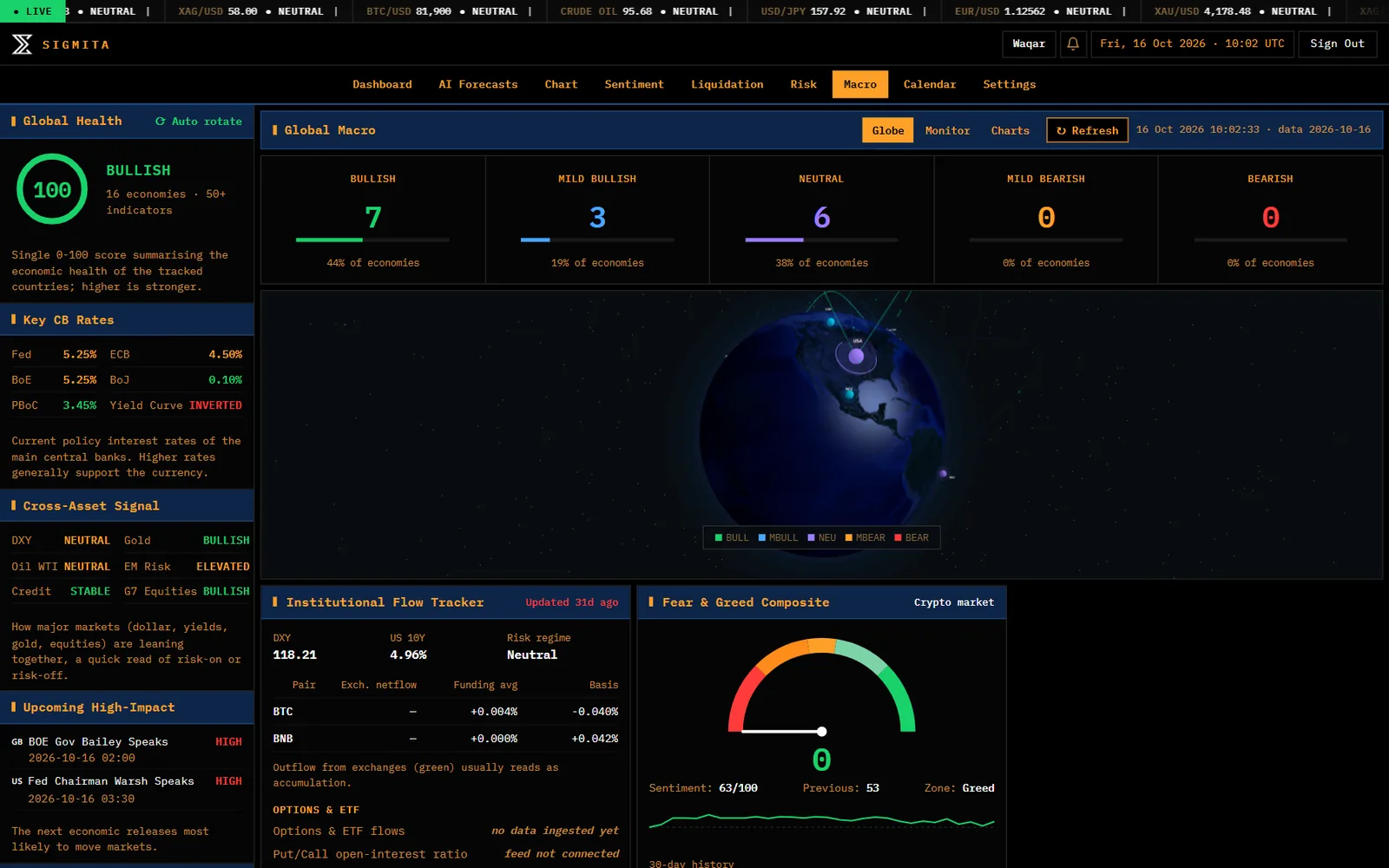Viewport: 1389px width, 868px height.
Task: Go to the Chart tab
Action: (561, 84)
